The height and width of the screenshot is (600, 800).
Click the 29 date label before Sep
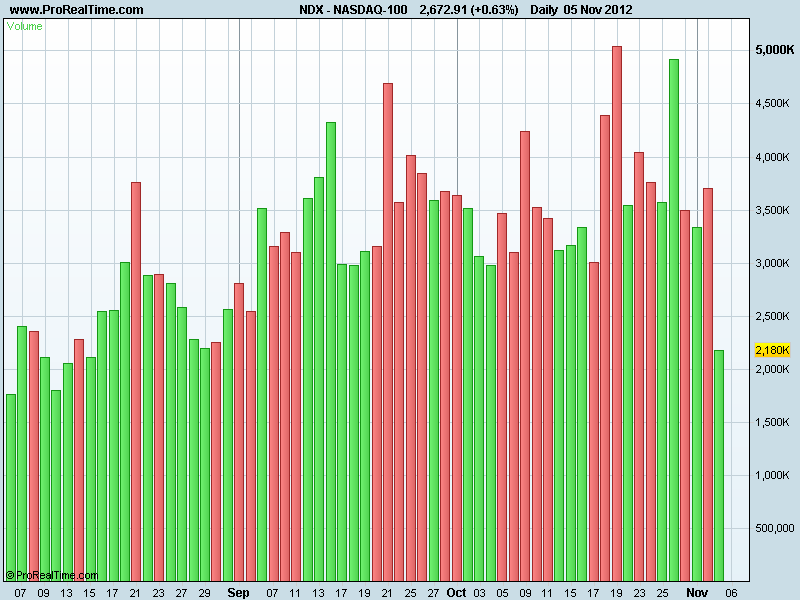tap(204, 593)
